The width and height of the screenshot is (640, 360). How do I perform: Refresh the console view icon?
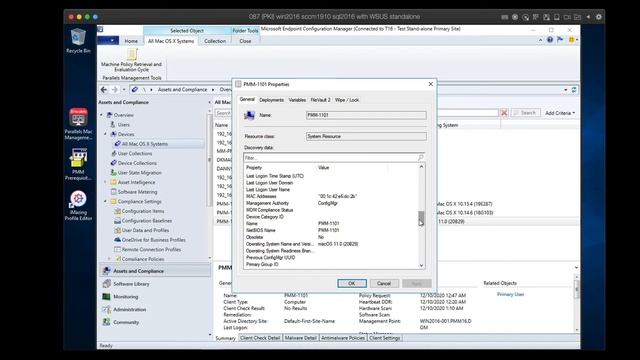[574, 89]
